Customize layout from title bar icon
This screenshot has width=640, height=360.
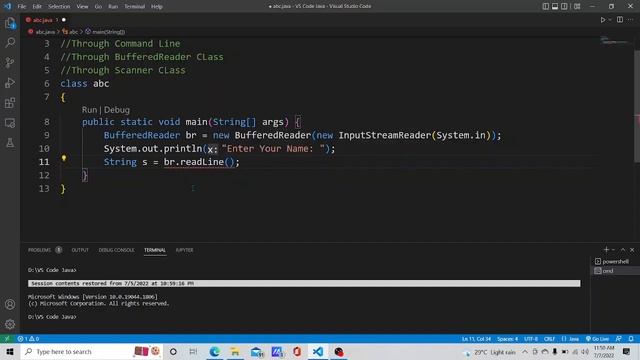[x=577, y=7]
